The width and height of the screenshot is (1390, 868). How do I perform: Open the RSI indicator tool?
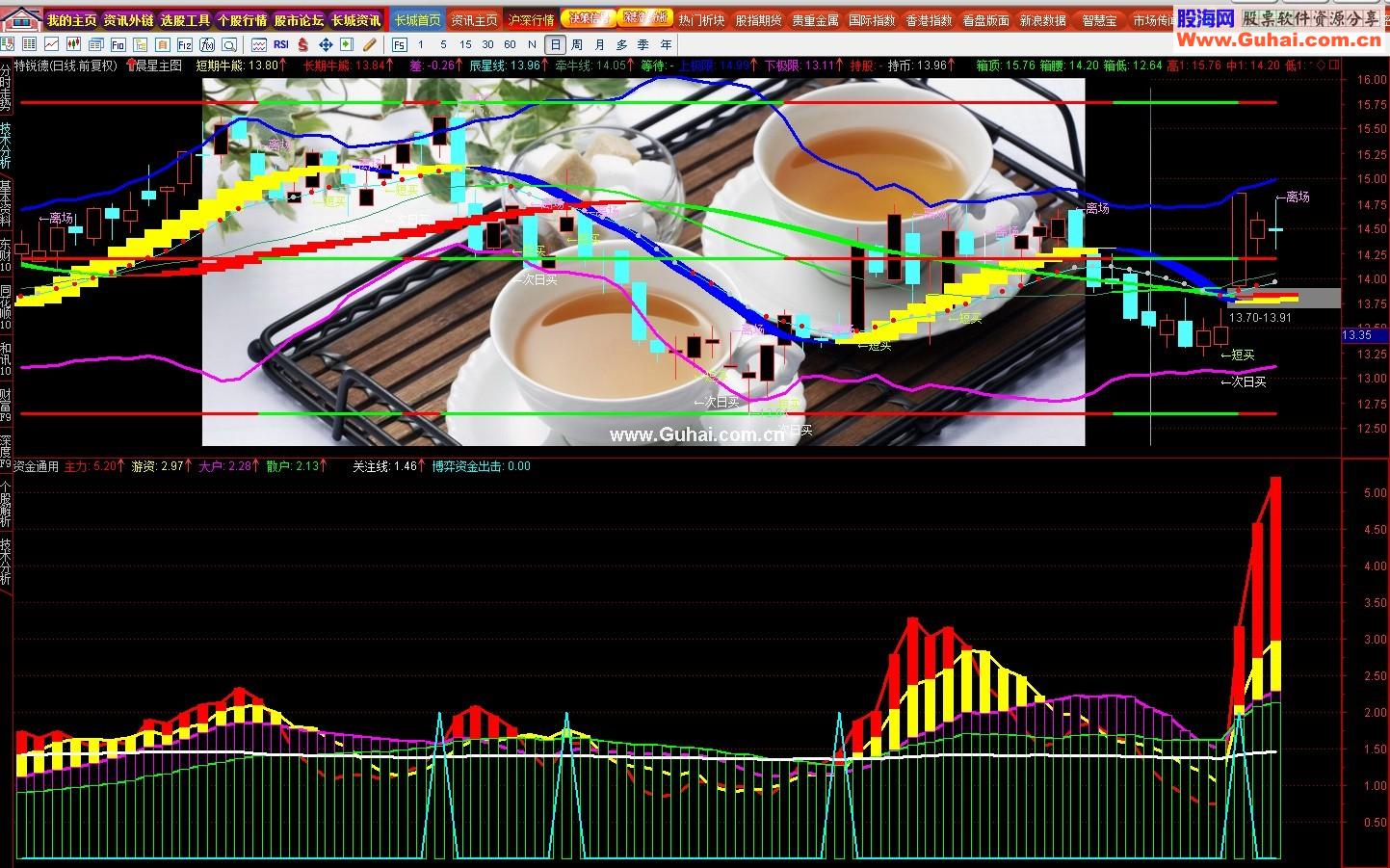click(281, 44)
